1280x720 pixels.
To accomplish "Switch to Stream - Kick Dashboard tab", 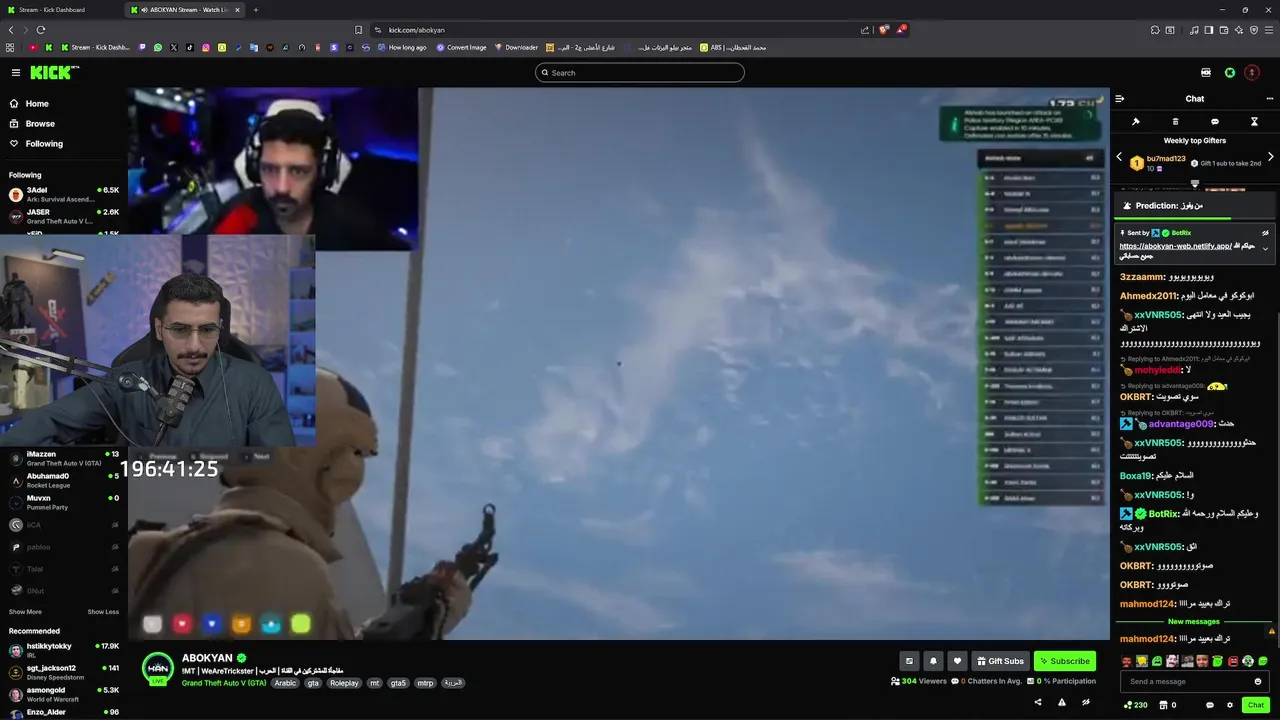I will pyautogui.click(x=59, y=9).
